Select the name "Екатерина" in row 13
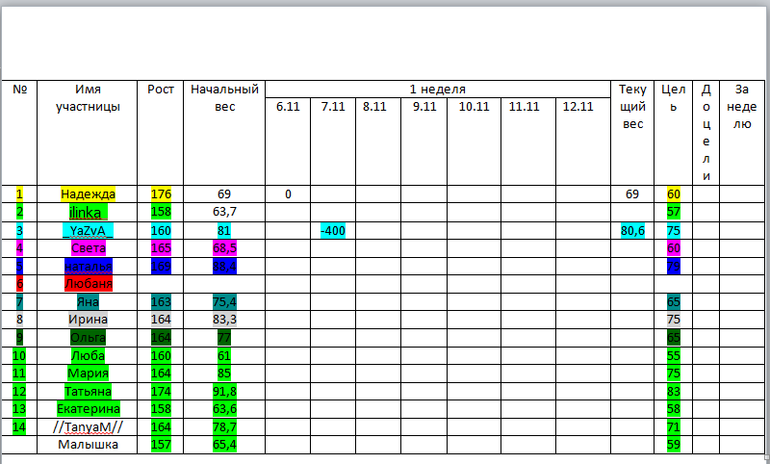770x464 pixels. coord(88,408)
